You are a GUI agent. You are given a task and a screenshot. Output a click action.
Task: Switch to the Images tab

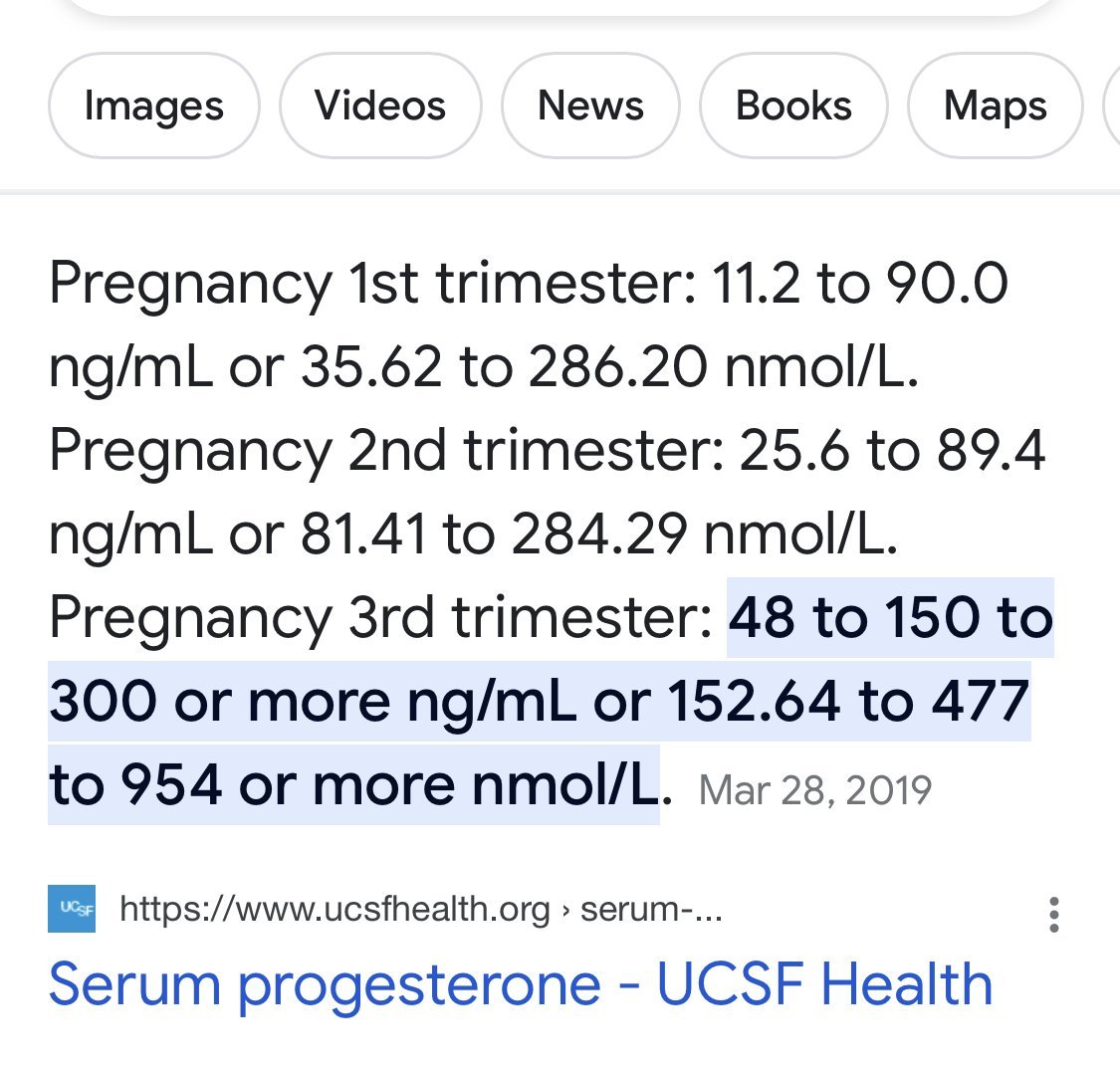pos(154,106)
